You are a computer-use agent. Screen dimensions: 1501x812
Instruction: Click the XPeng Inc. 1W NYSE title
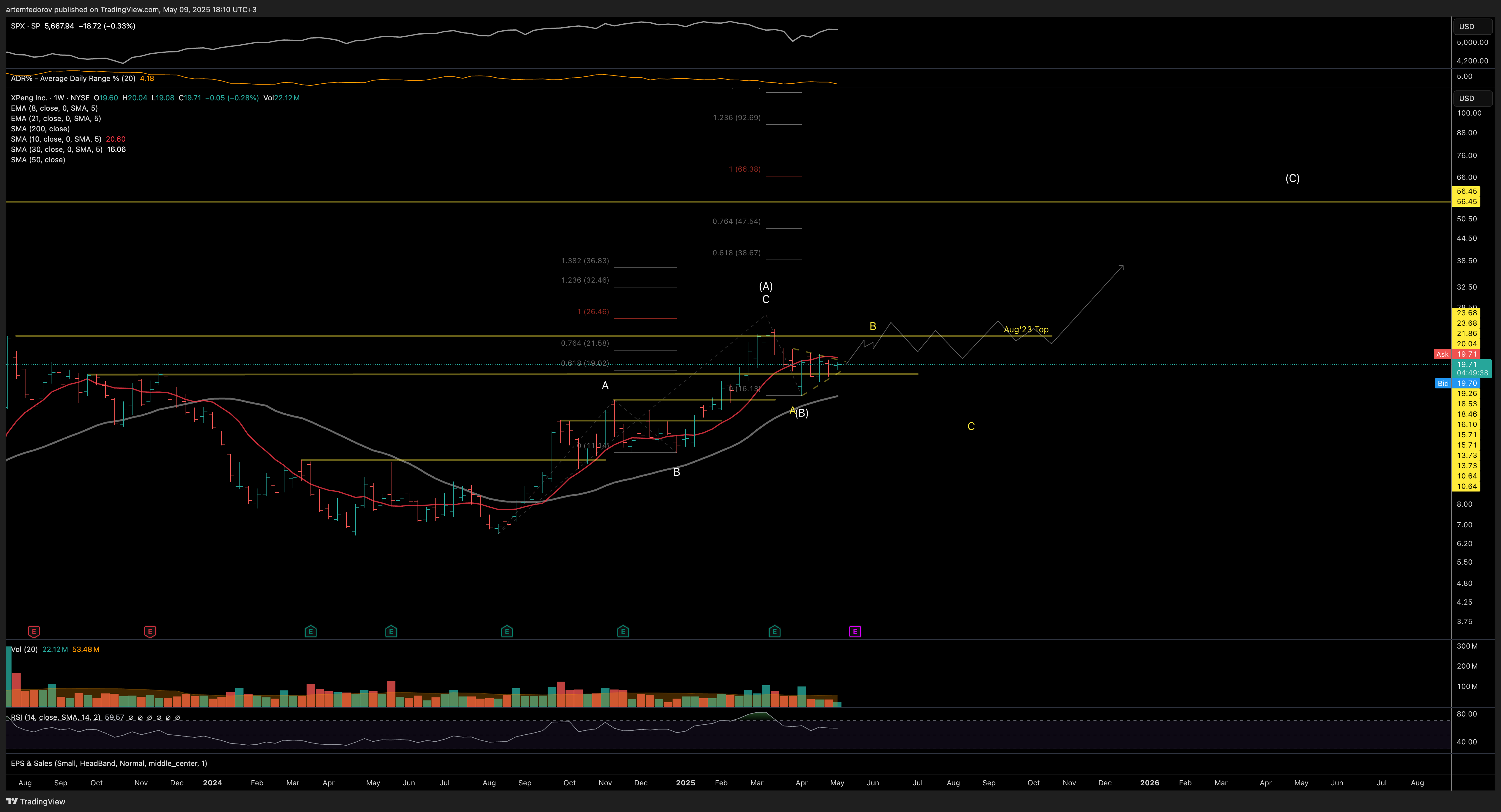50,98
